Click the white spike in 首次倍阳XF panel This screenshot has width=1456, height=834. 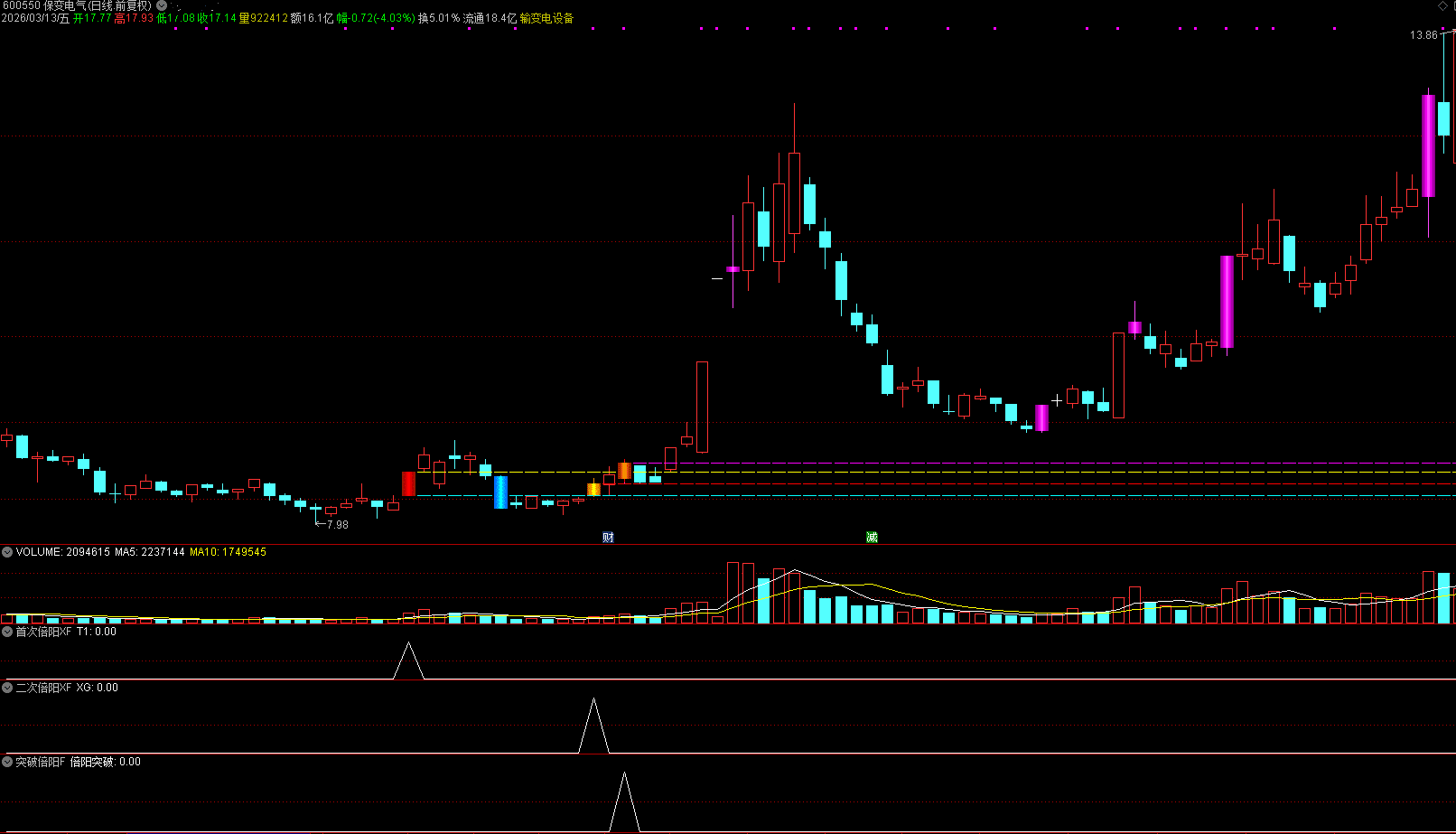[x=408, y=660]
